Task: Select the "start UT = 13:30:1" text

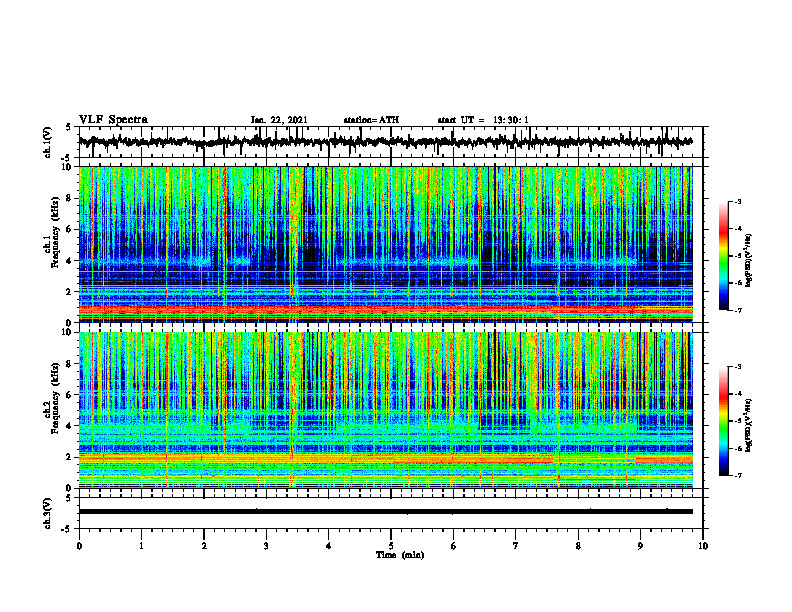Action: click(x=483, y=120)
